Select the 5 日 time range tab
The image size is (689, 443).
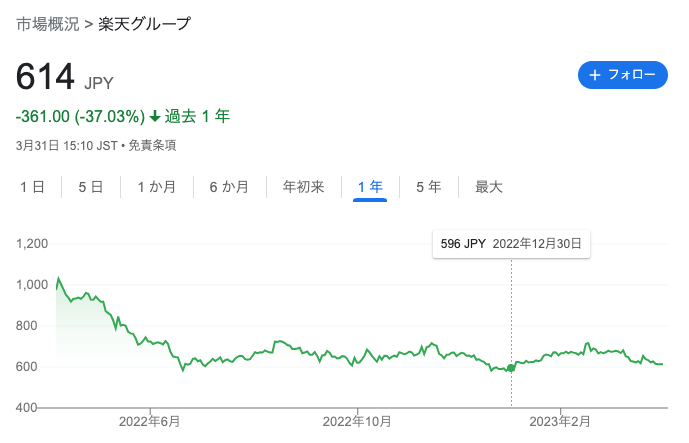(x=91, y=187)
